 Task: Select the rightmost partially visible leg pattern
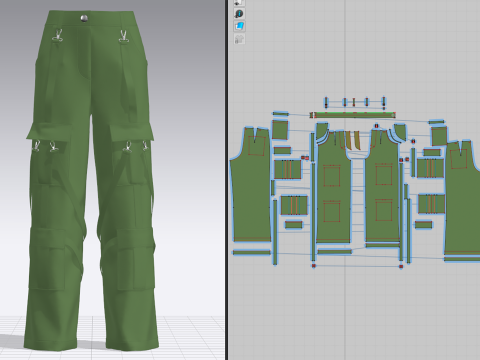coord(463,197)
